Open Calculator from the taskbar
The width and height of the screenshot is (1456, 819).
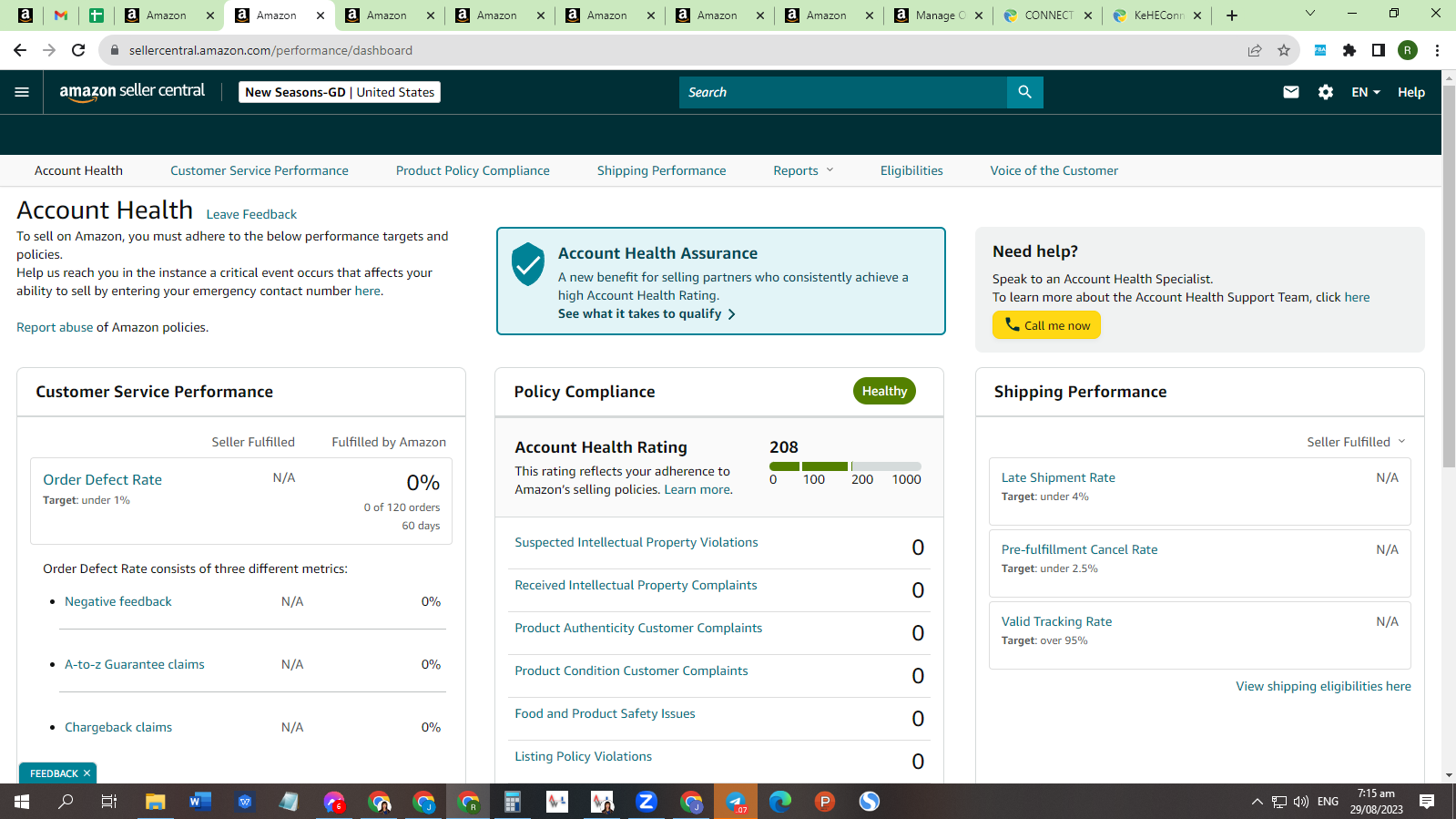tap(512, 802)
